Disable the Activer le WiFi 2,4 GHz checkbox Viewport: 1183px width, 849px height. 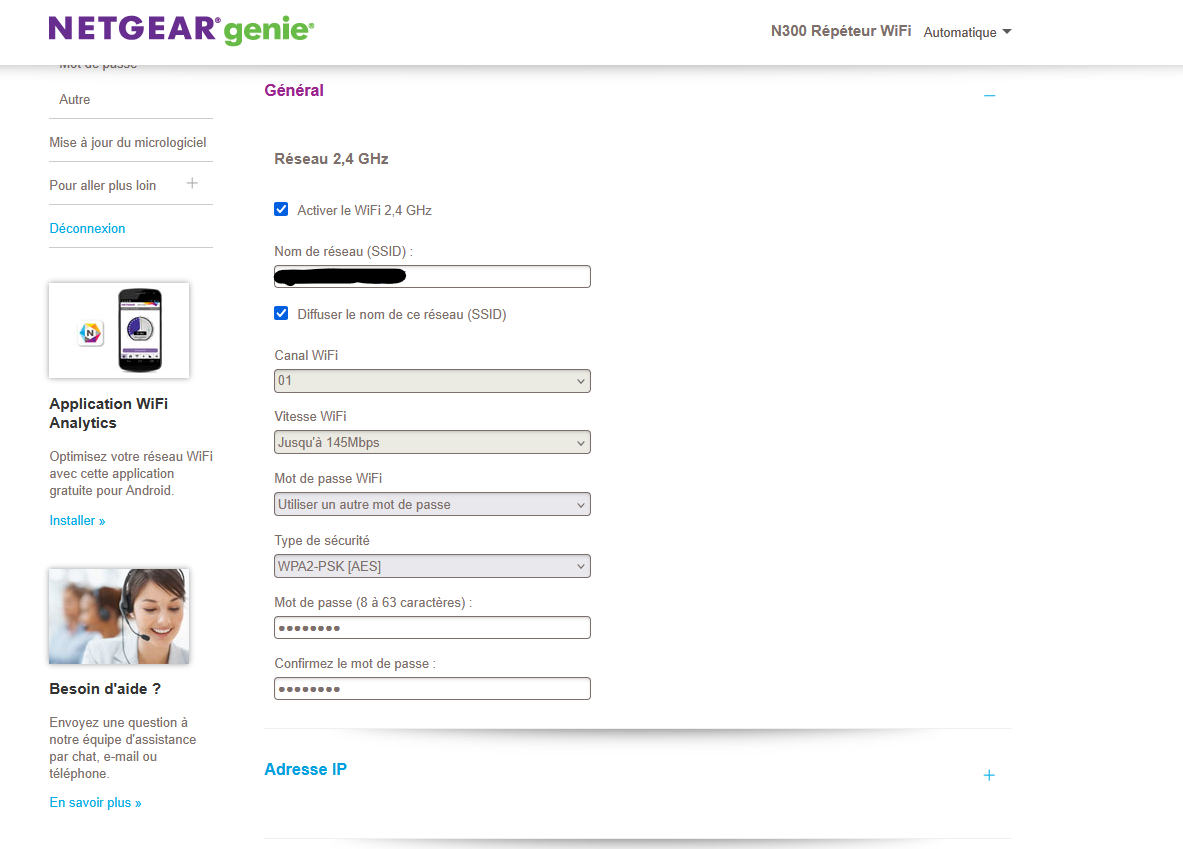pyautogui.click(x=281, y=210)
